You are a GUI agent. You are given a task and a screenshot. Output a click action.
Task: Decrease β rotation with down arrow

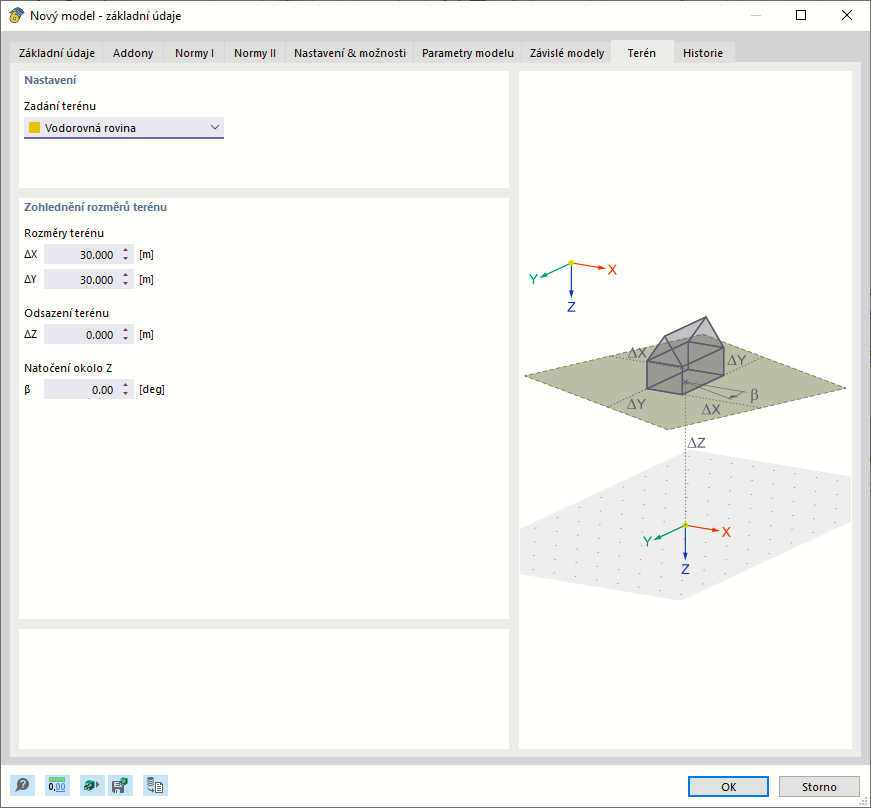126,394
